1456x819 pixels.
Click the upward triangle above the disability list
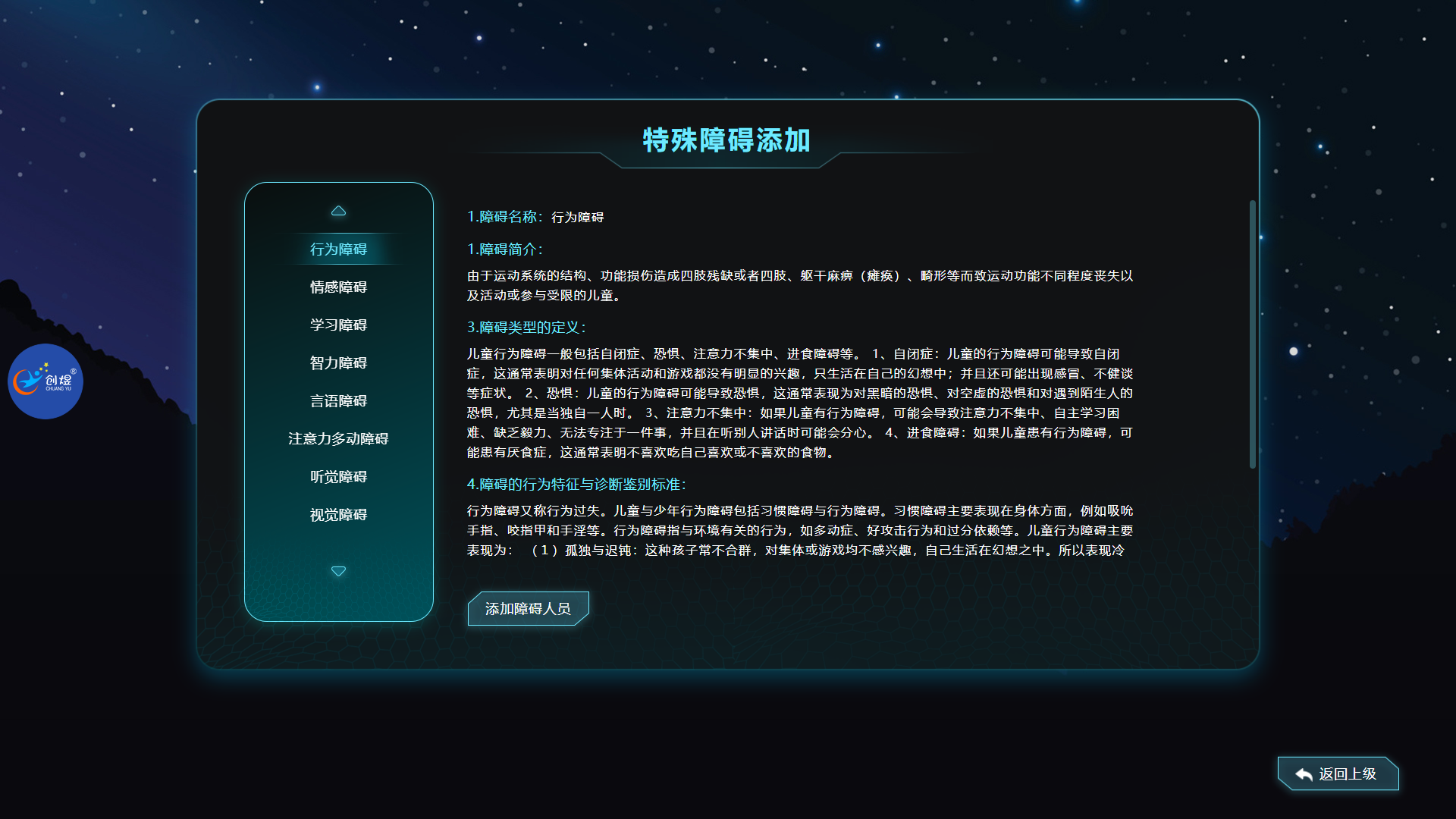pos(338,210)
